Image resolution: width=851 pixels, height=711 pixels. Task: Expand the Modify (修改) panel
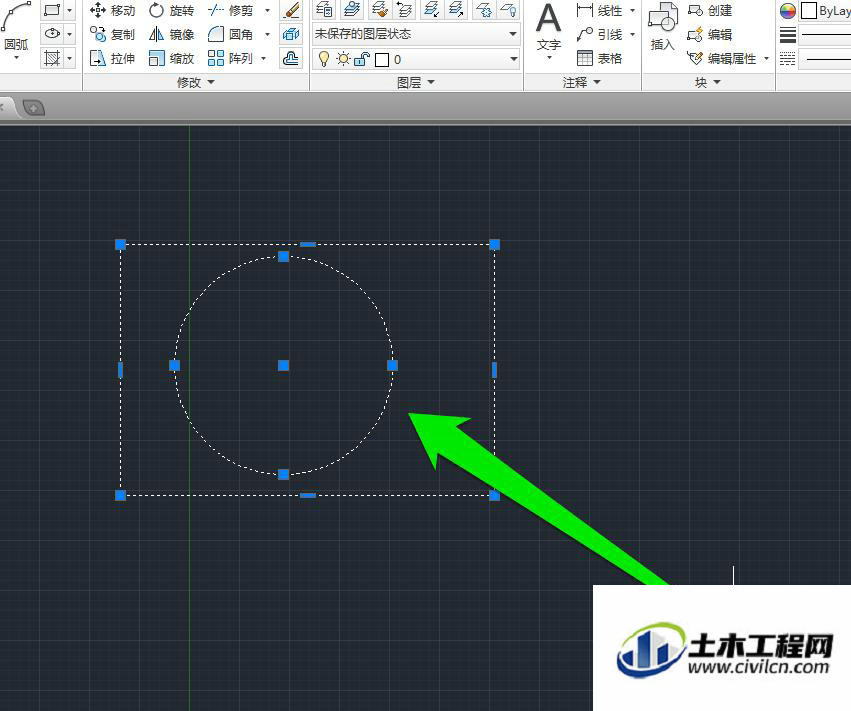(196, 82)
